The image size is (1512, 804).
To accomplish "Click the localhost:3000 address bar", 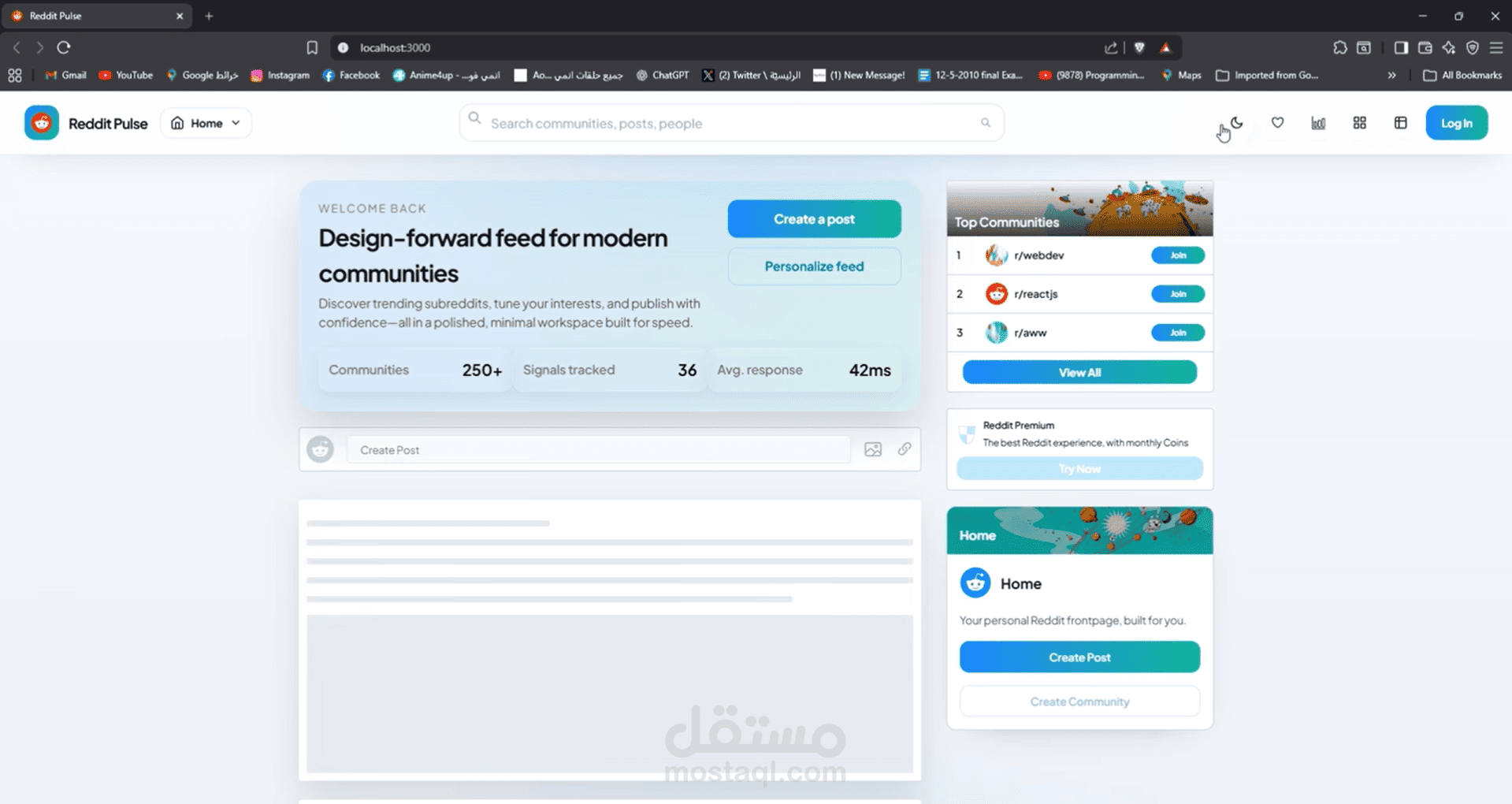I will (395, 47).
